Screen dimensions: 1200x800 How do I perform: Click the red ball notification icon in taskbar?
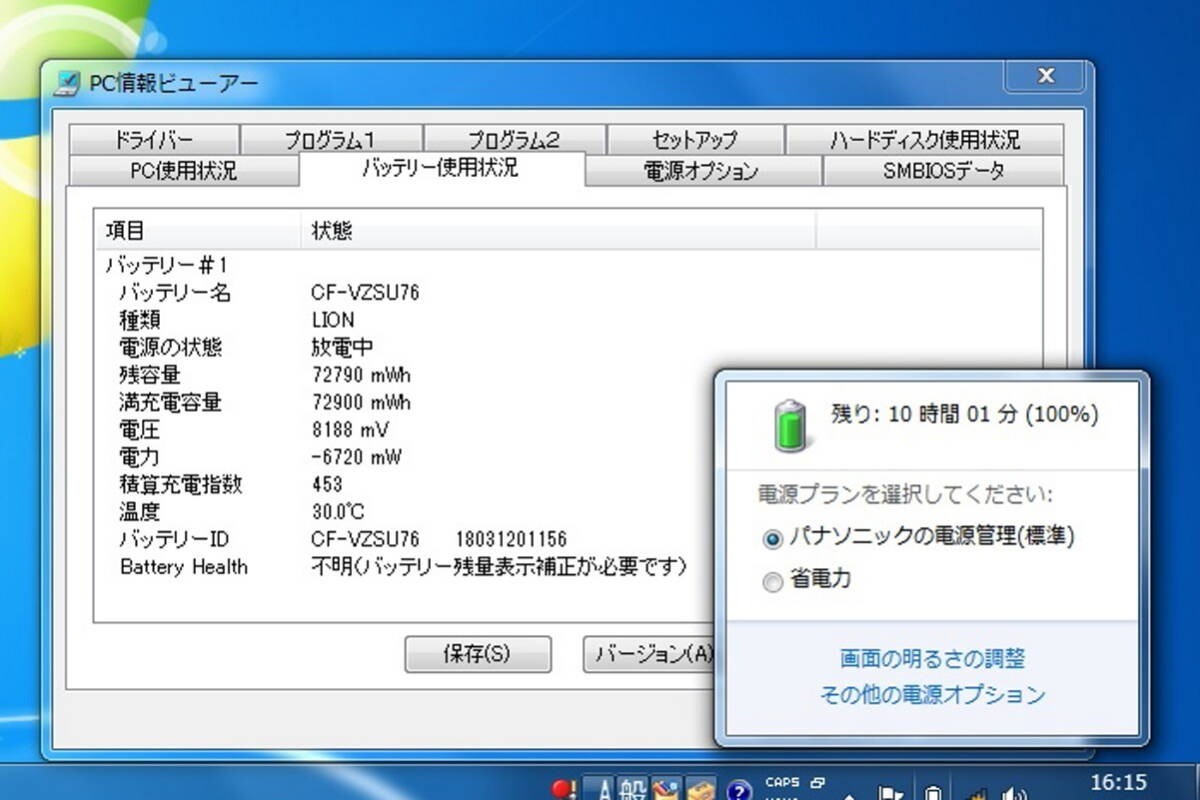pos(565,790)
